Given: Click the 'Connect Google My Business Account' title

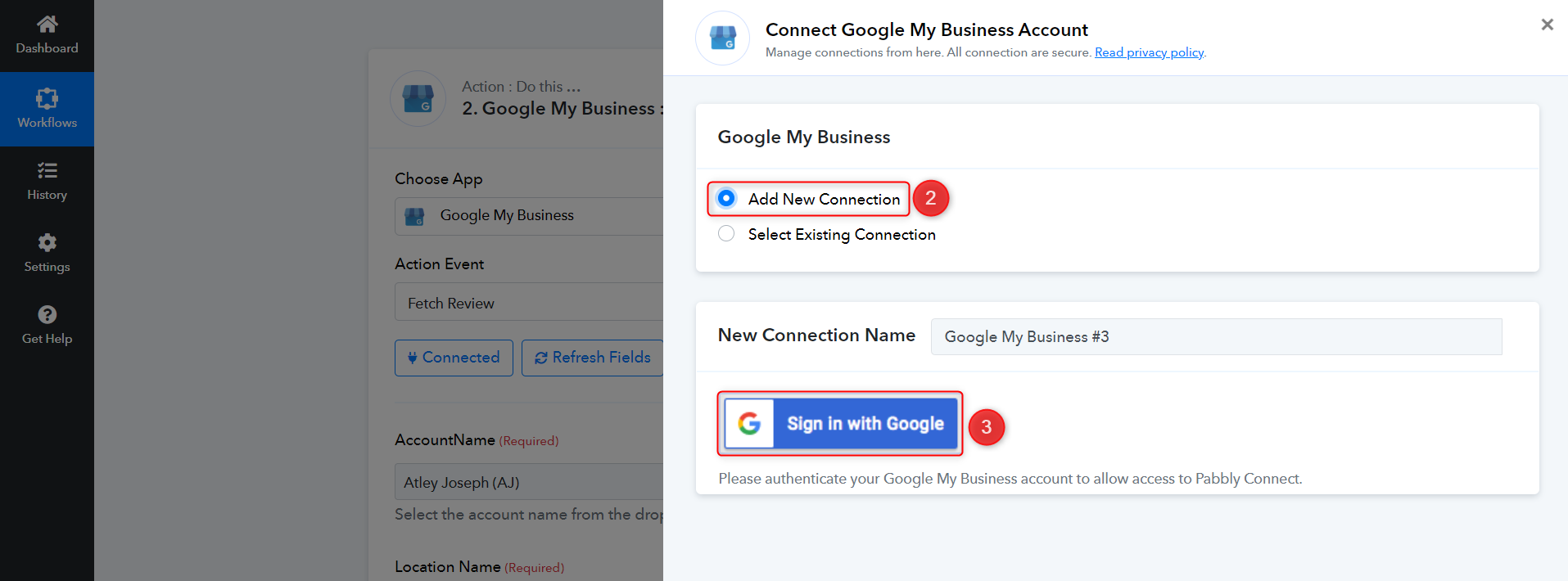Looking at the screenshot, I should pyautogui.click(x=926, y=29).
